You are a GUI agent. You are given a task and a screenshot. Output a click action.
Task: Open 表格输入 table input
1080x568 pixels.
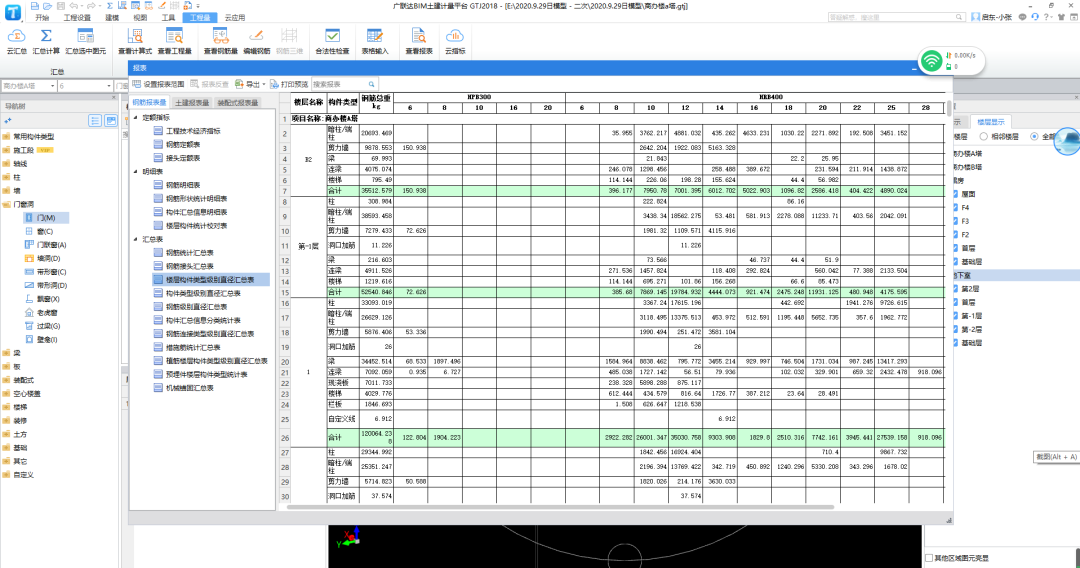[x=375, y=41]
